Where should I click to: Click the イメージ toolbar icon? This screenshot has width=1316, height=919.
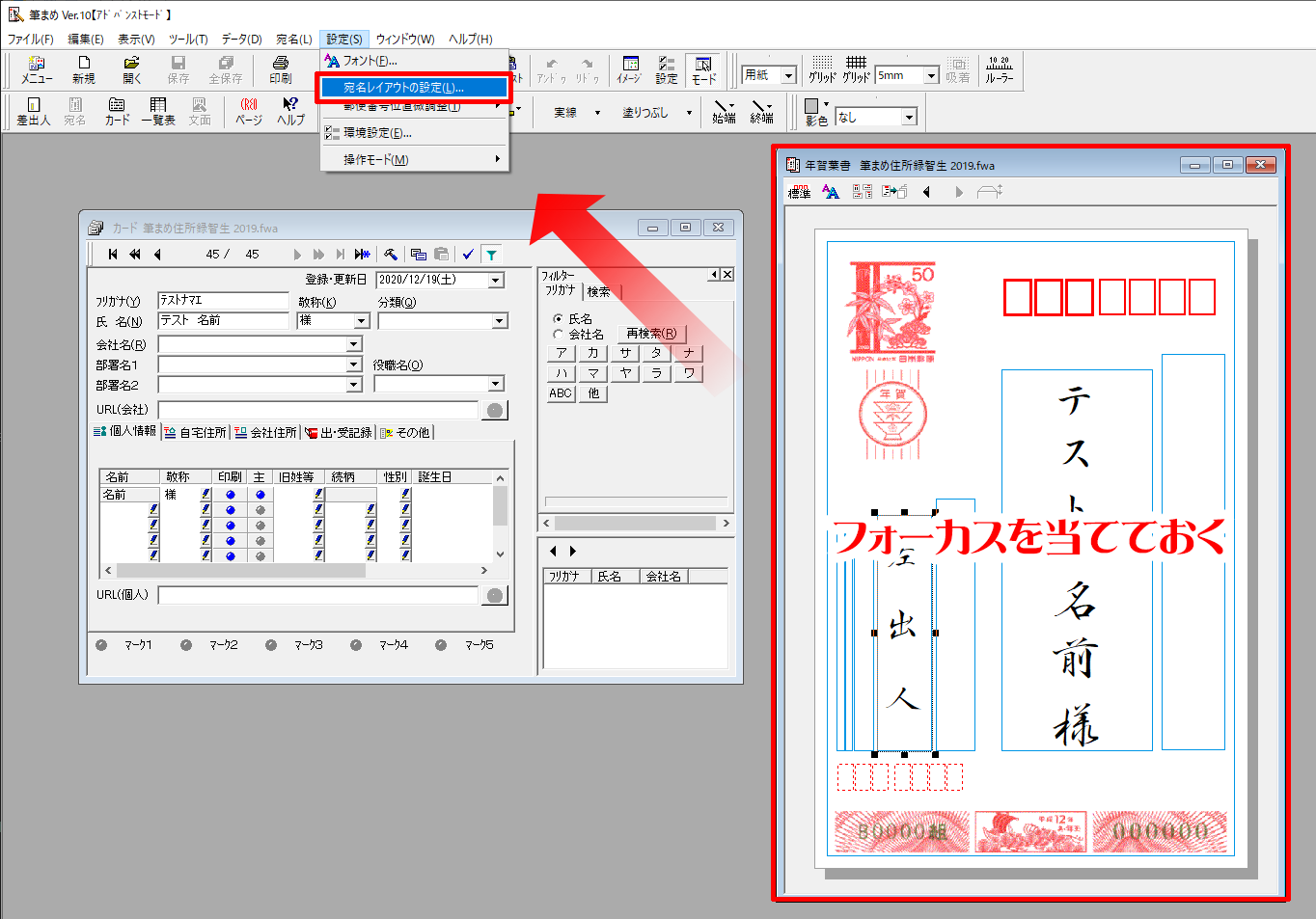pos(629,69)
